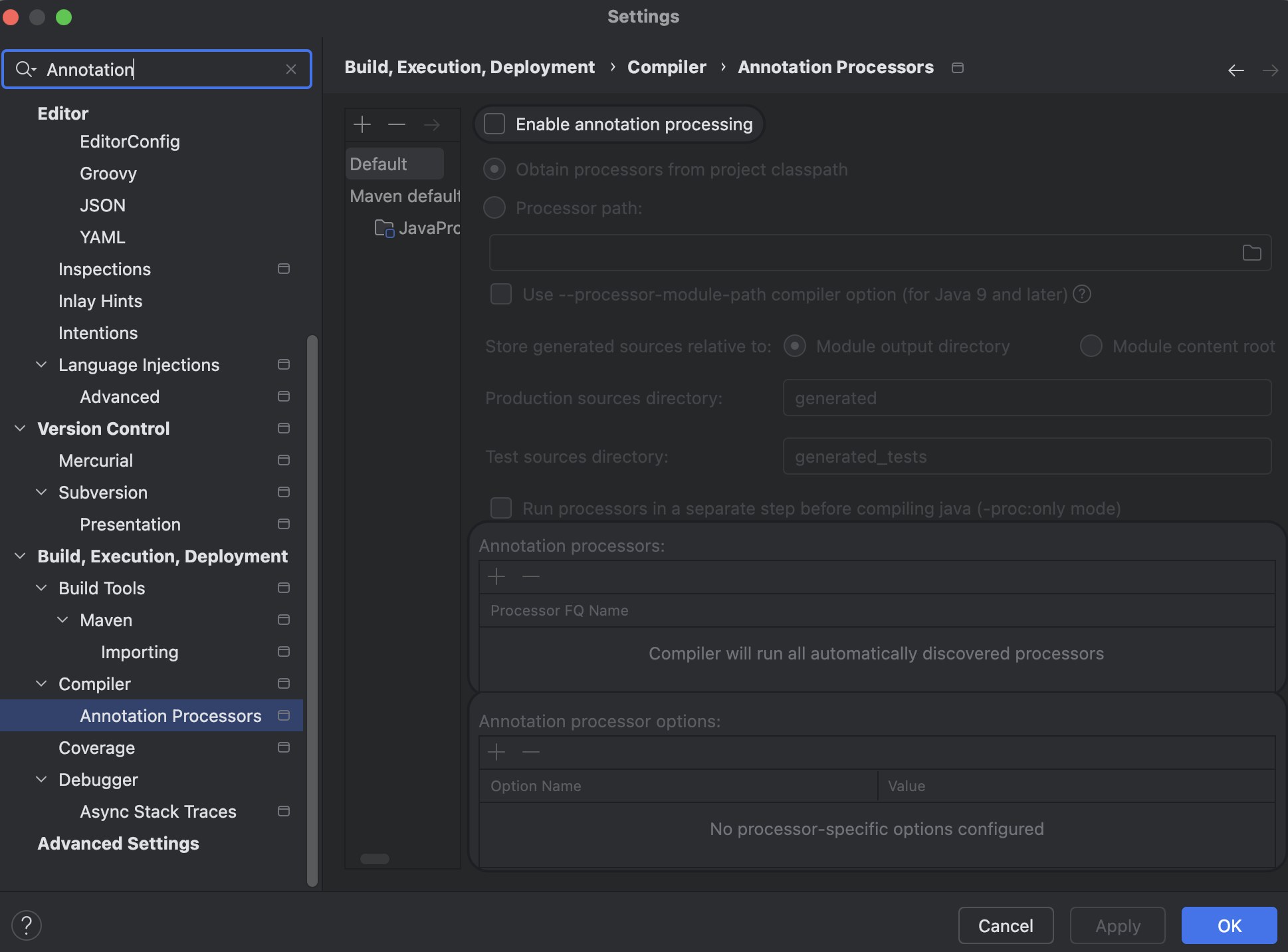Collapse the Build, Execution, Deployment section
The width and height of the screenshot is (1288, 952).
coord(20,556)
